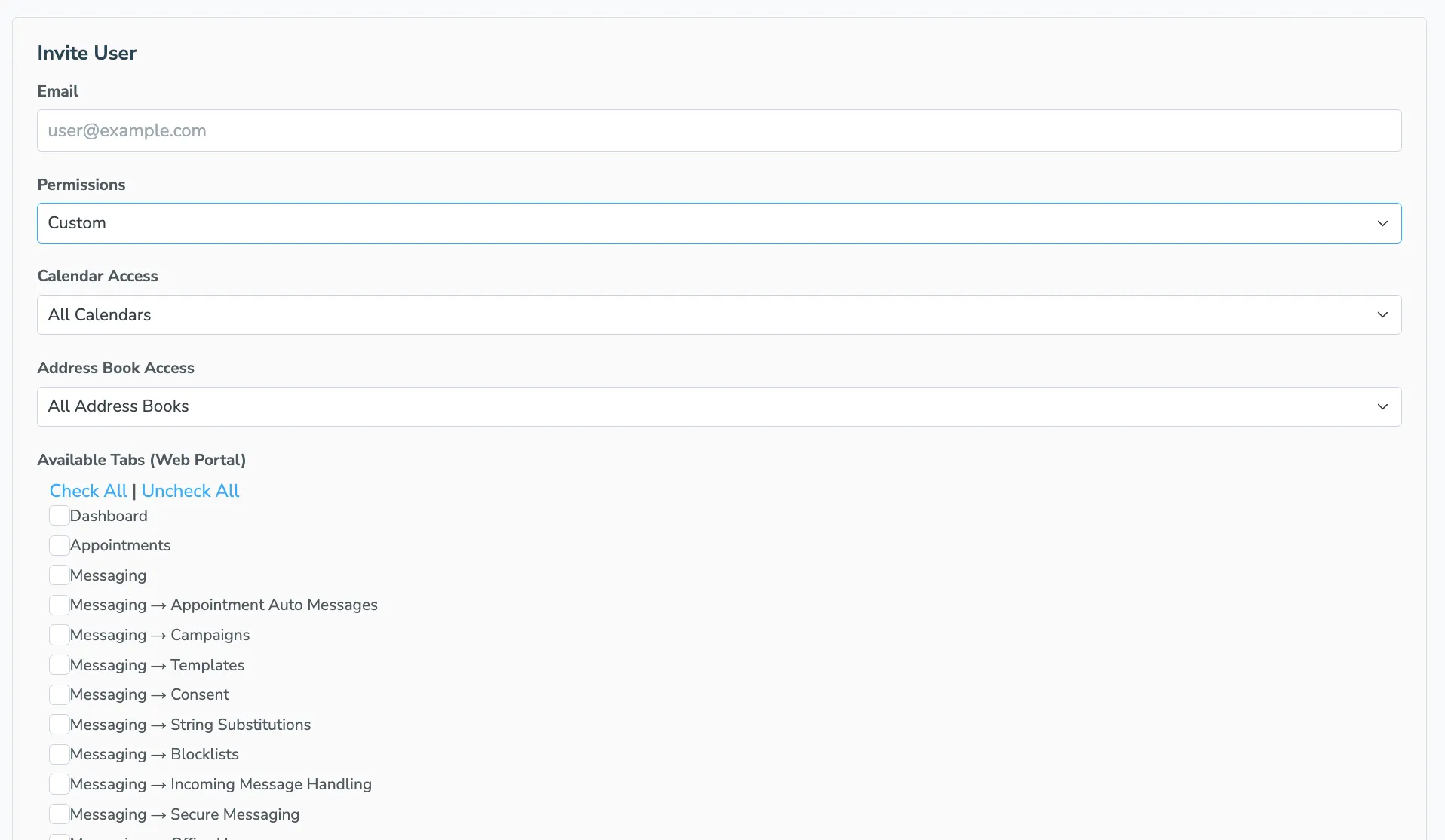Click the Email input field
This screenshot has height=840, width=1445.
tap(719, 130)
